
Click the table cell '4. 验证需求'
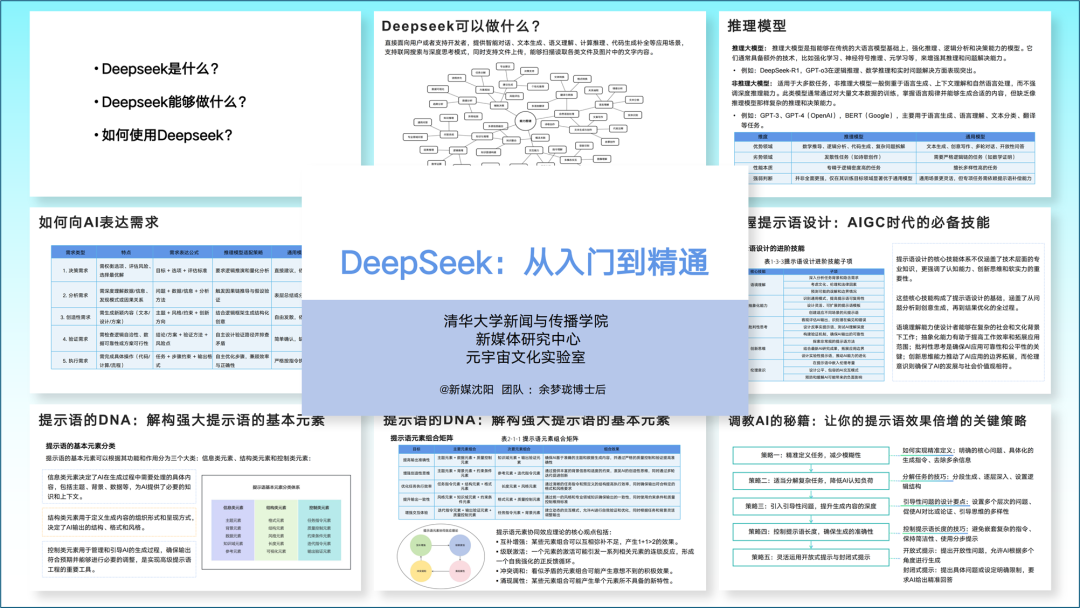tap(74, 339)
